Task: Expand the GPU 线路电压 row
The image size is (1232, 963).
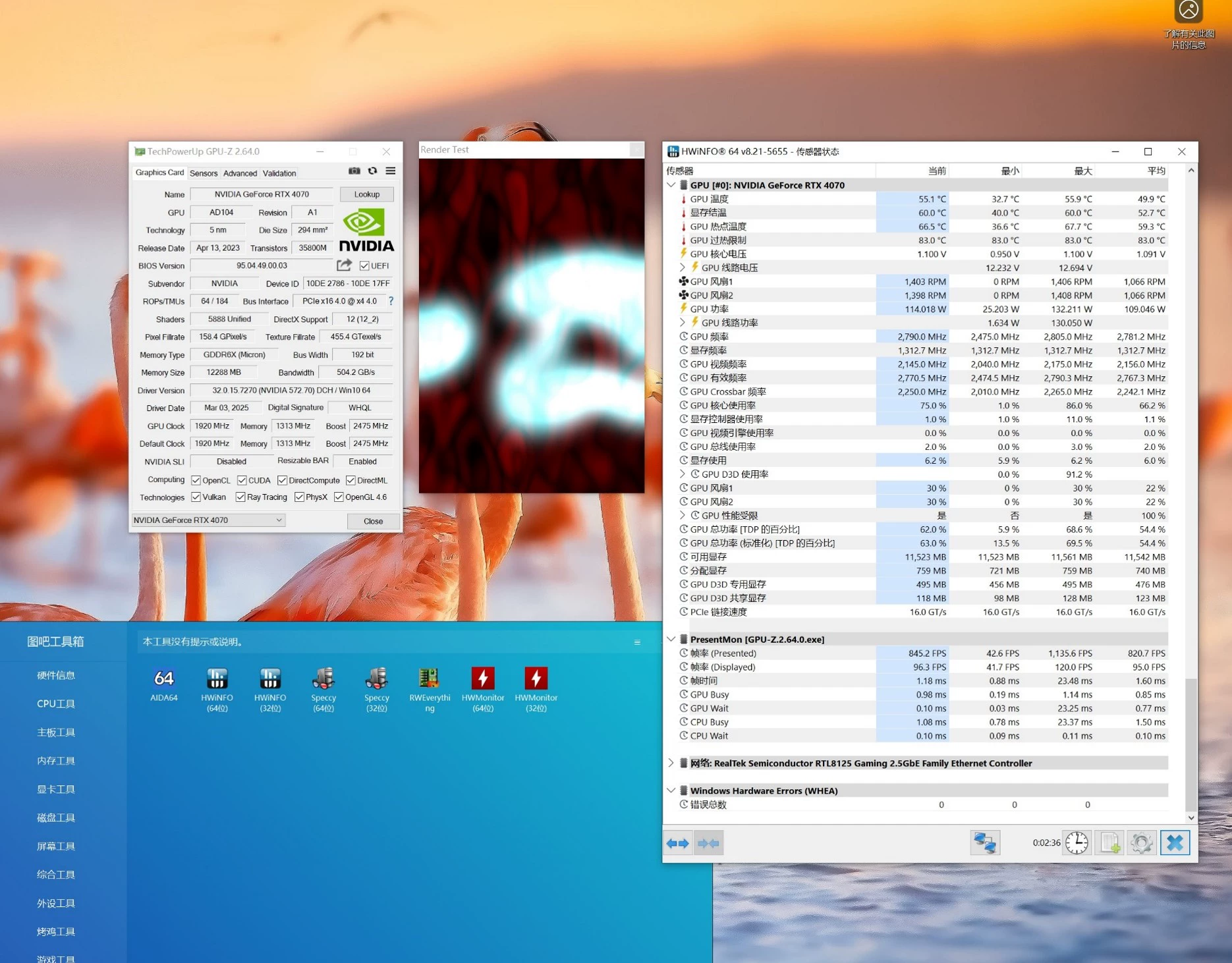Action: pos(683,267)
